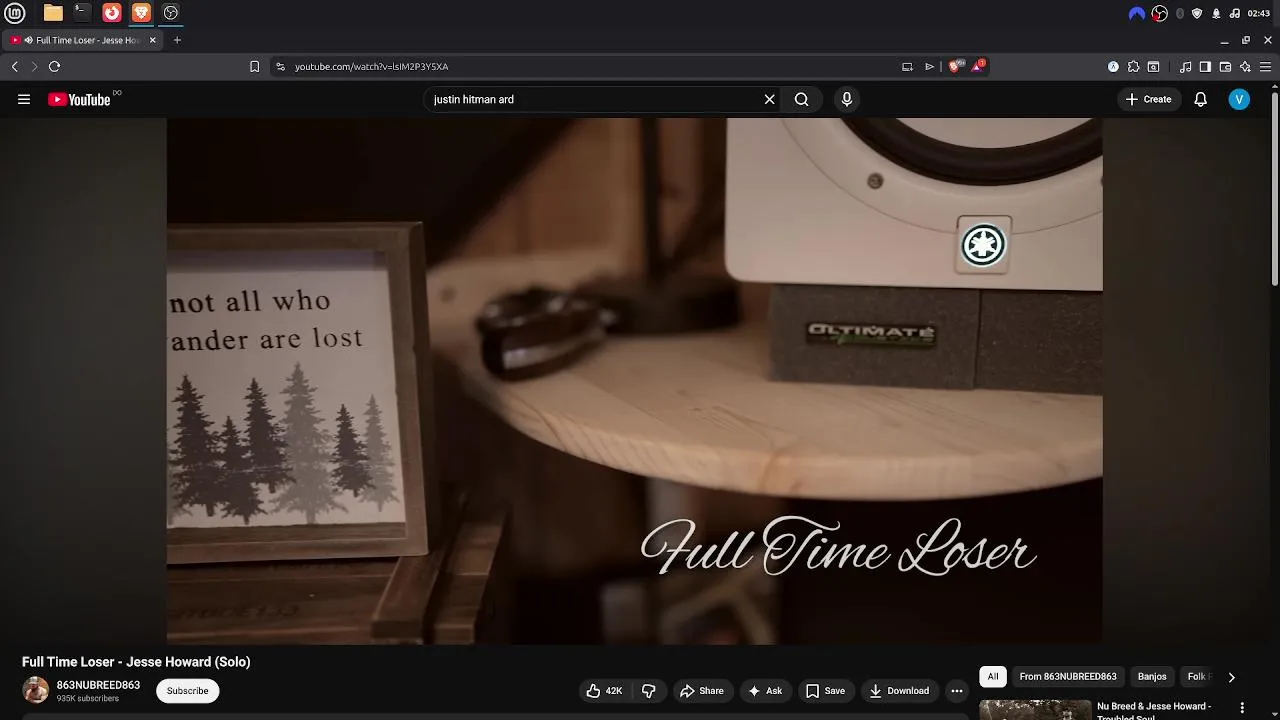Click the search magnifier button
Viewport: 1280px width, 720px height.
point(801,99)
